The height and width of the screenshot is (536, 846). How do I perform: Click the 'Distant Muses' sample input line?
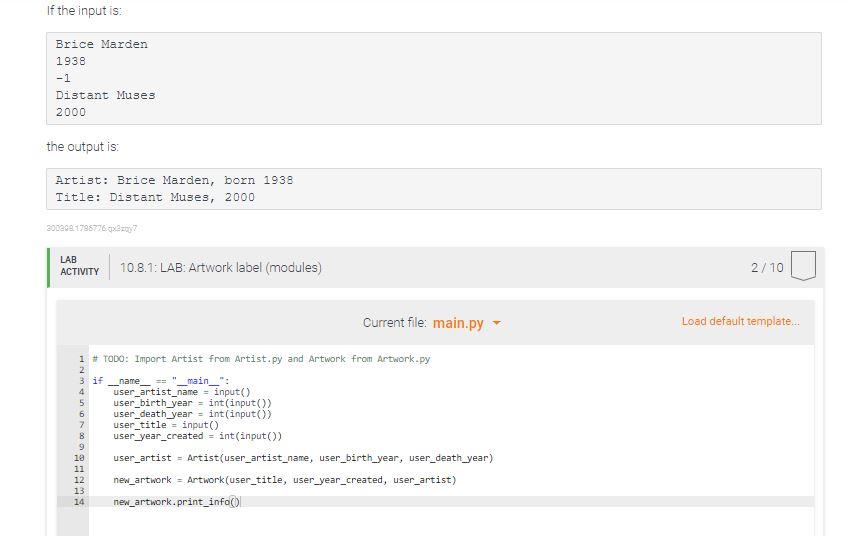(x=105, y=96)
